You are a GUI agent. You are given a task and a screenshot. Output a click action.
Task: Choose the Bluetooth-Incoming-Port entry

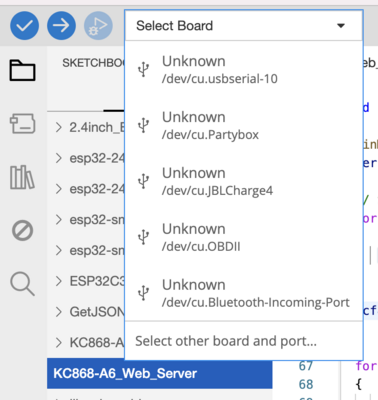tap(244, 293)
